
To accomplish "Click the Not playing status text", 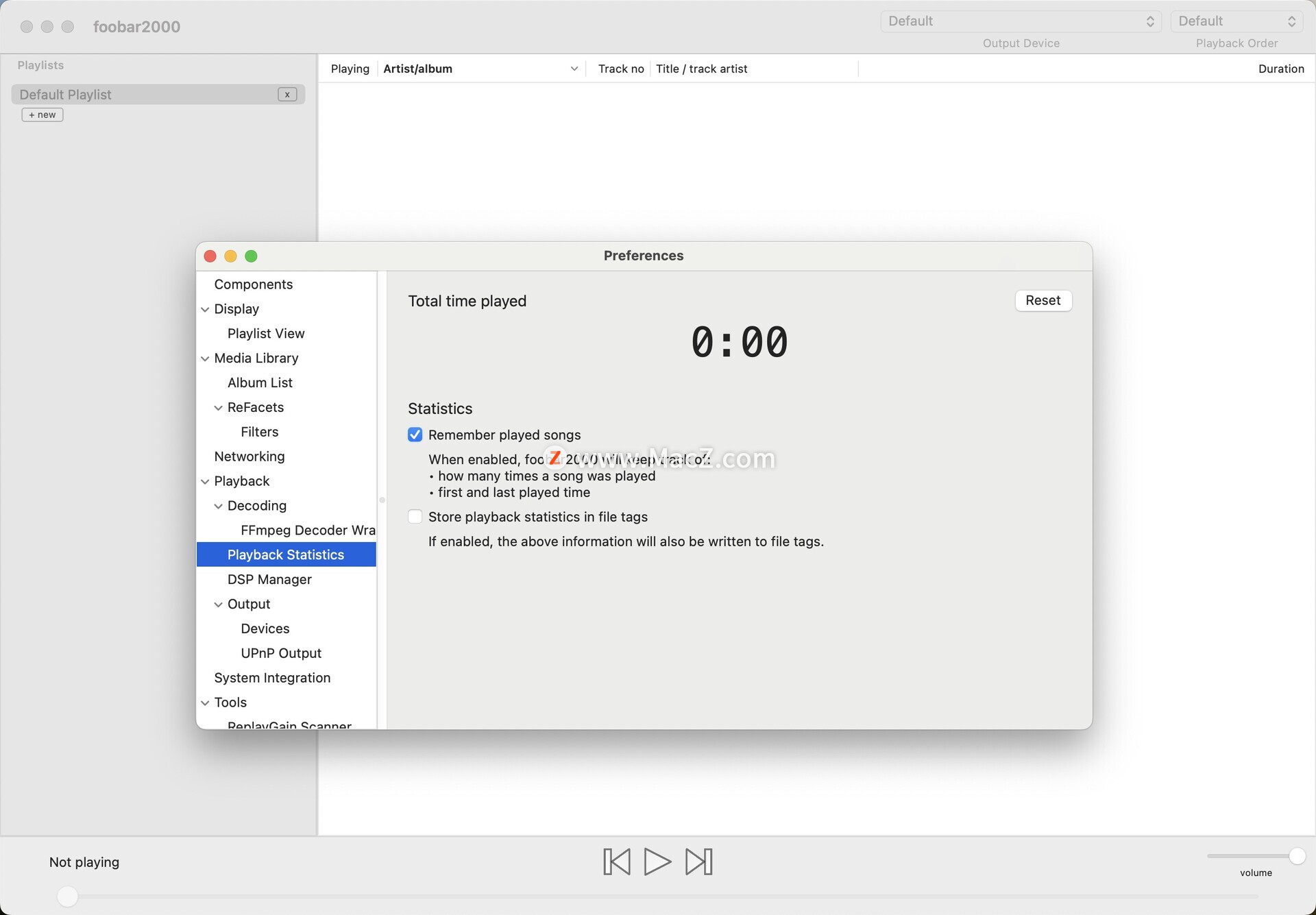I will coord(84,862).
